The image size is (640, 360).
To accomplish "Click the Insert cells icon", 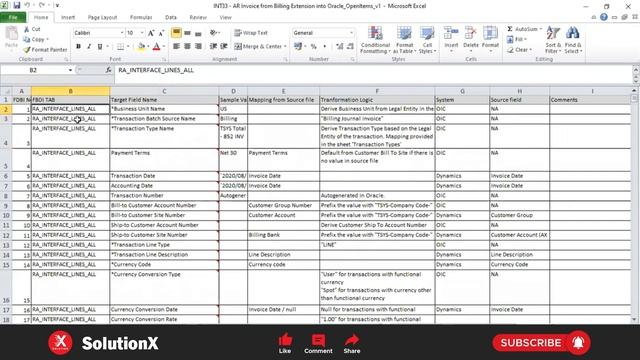I will pyautogui.click(x=451, y=33).
